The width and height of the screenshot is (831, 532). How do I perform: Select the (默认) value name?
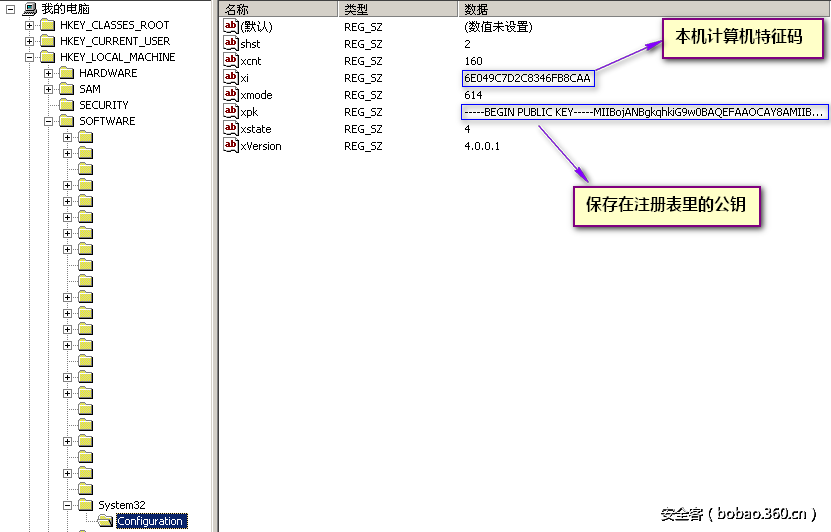click(257, 26)
